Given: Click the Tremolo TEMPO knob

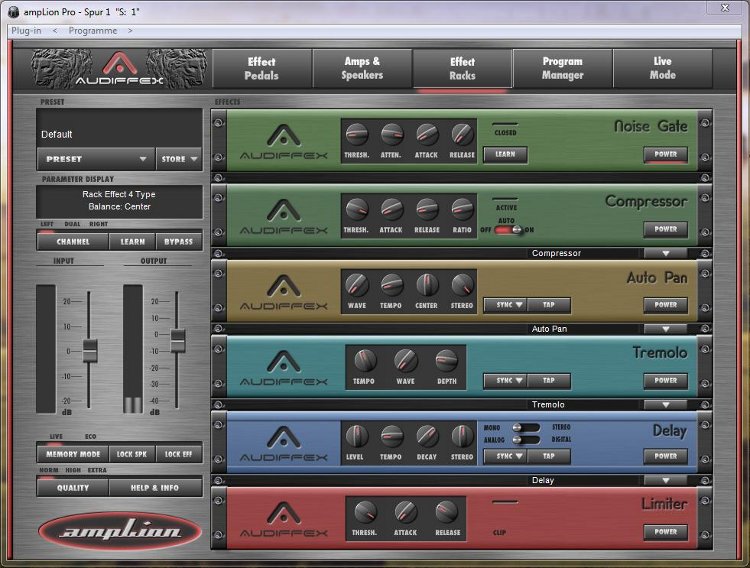Looking at the screenshot, I should pyautogui.click(x=364, y=361).
